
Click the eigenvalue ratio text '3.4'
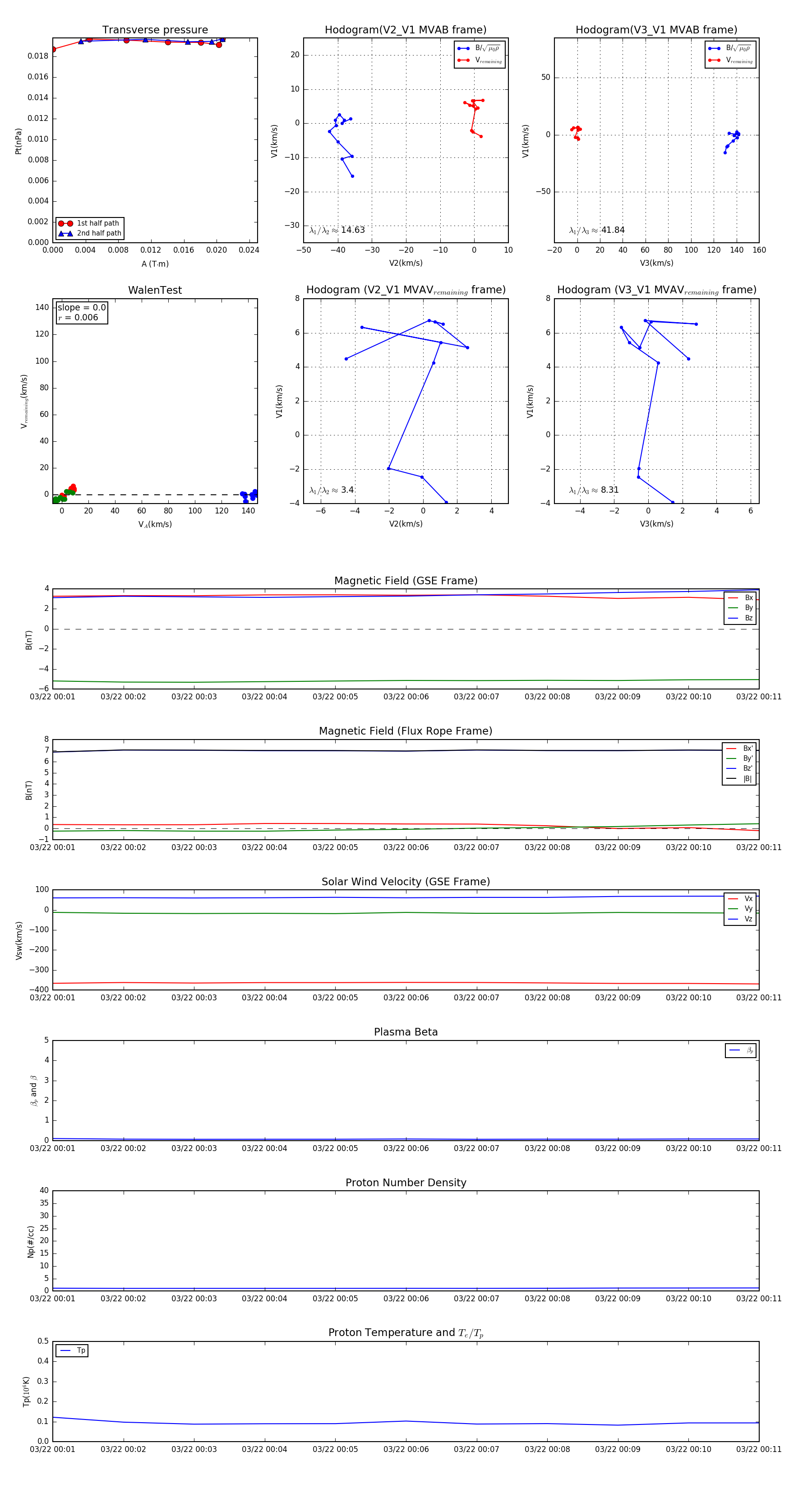tap(347, 490)
